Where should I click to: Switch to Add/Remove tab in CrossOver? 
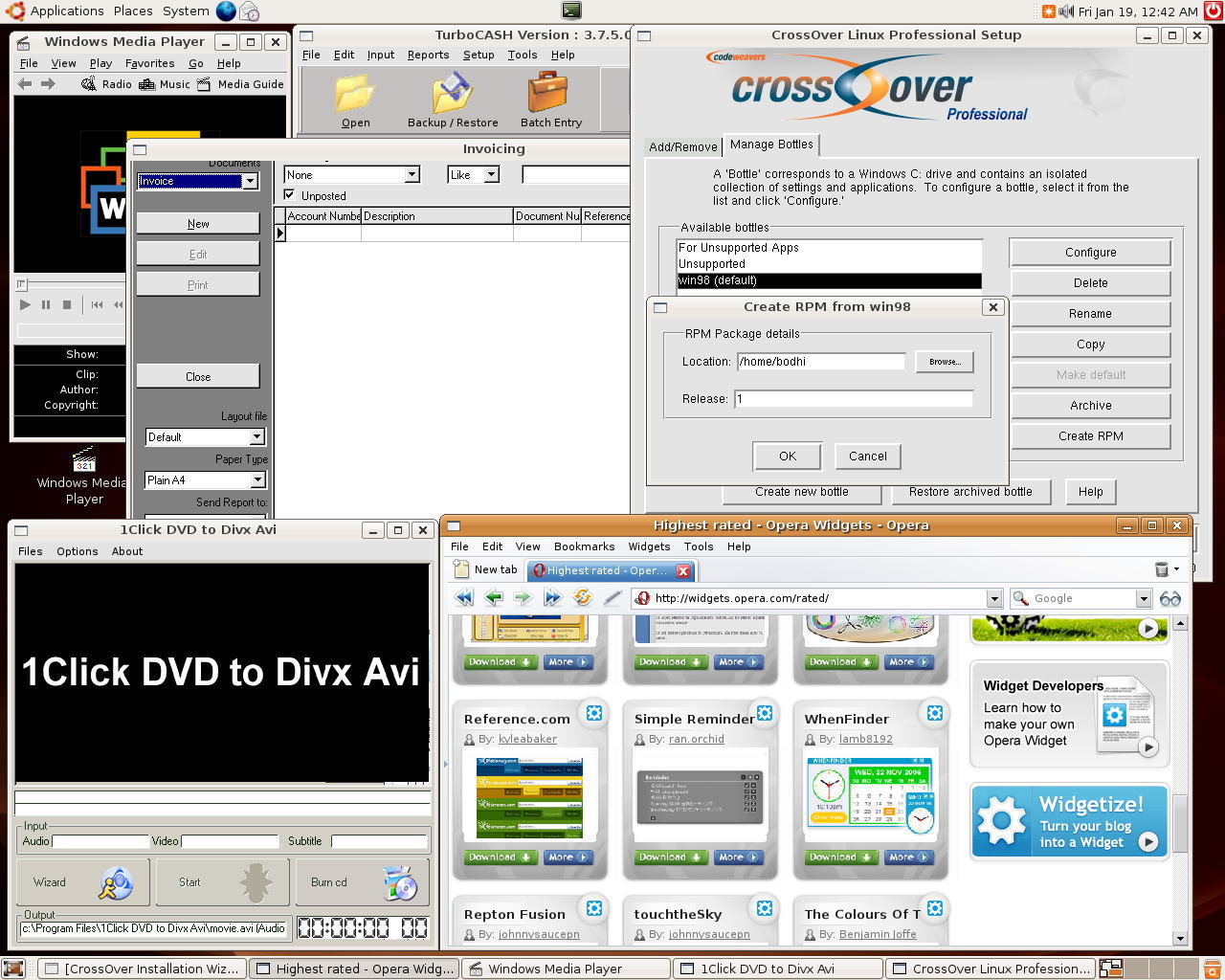[683, 146]
